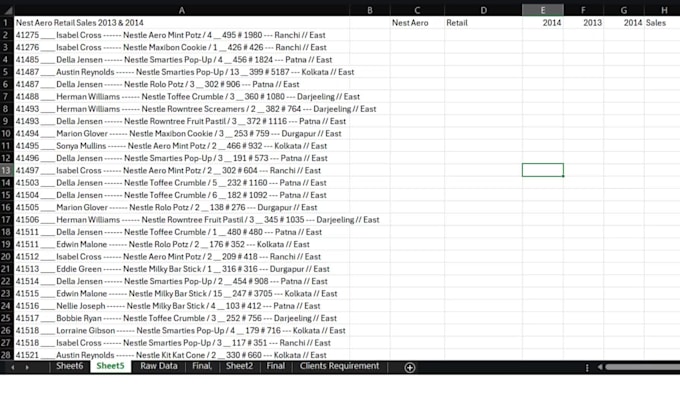The width and height of the screenshot is (680, 411).
Task: Click cell E1 containing 2014
Action: [x=543, y=23]
